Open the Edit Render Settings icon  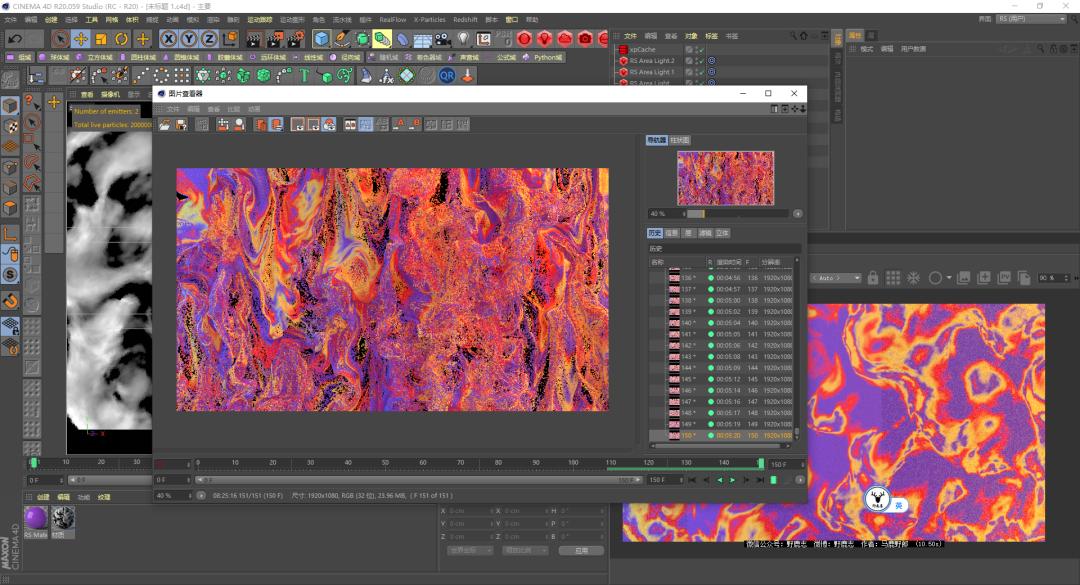[294, 39]
